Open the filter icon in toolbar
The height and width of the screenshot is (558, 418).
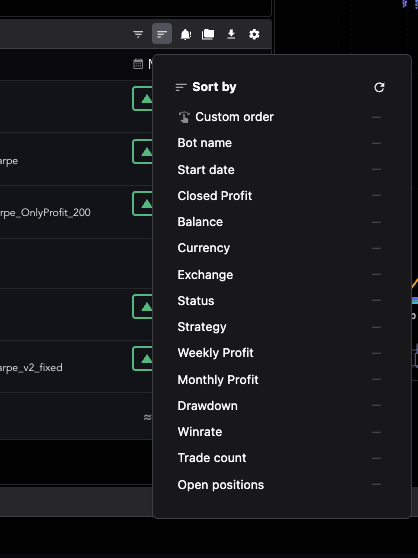[x=138, y=34]
